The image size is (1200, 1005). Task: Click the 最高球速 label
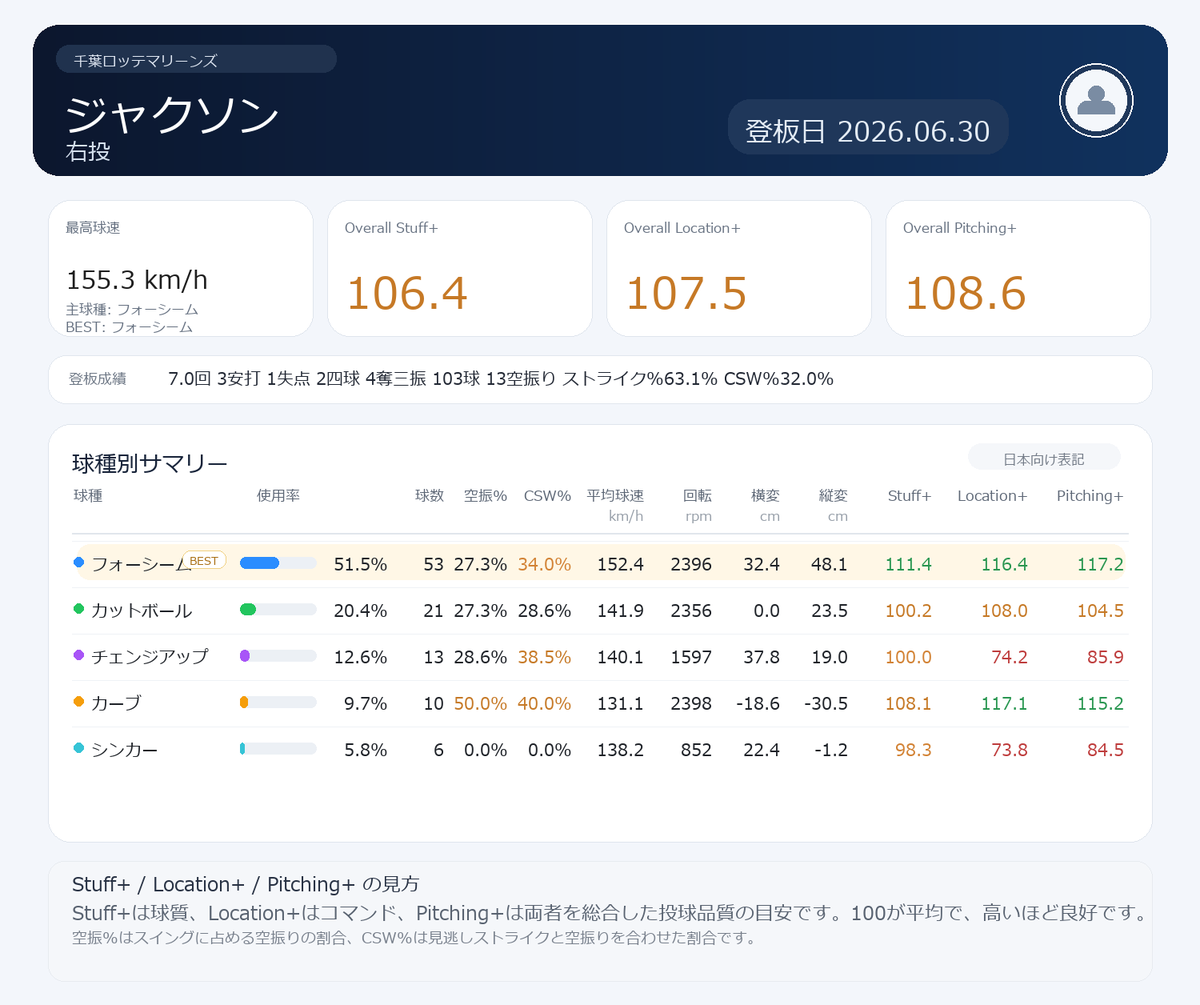93,228
